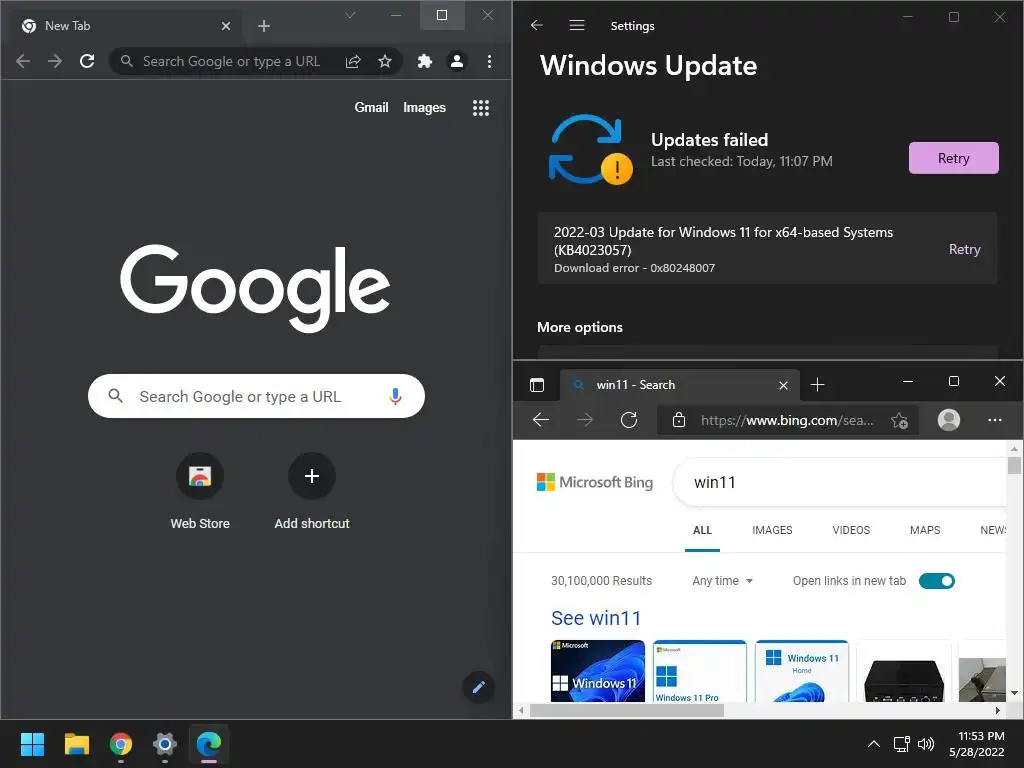Open the Windows 11 wallpaper thumbnail
This screenshot has width=1024, height=768.
(x=597, y=671)
